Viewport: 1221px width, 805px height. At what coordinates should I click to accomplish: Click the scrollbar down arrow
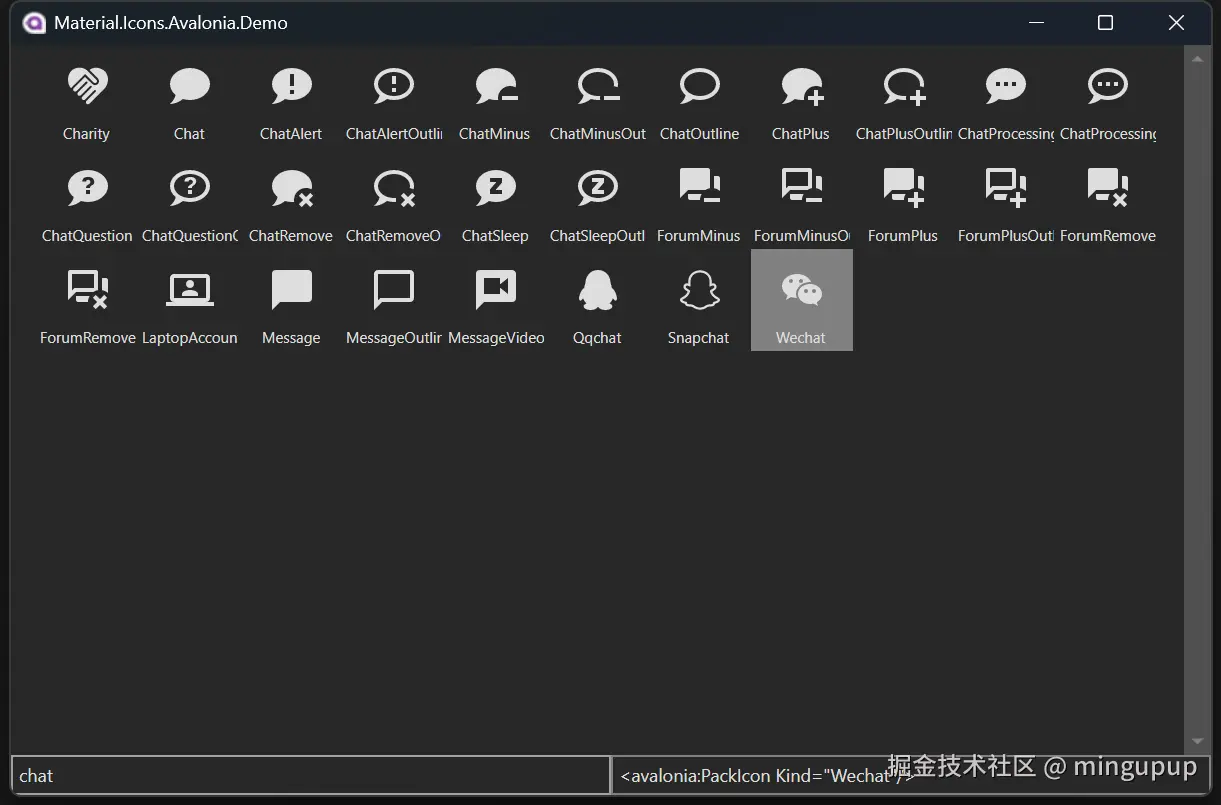tap(1197, 741)
